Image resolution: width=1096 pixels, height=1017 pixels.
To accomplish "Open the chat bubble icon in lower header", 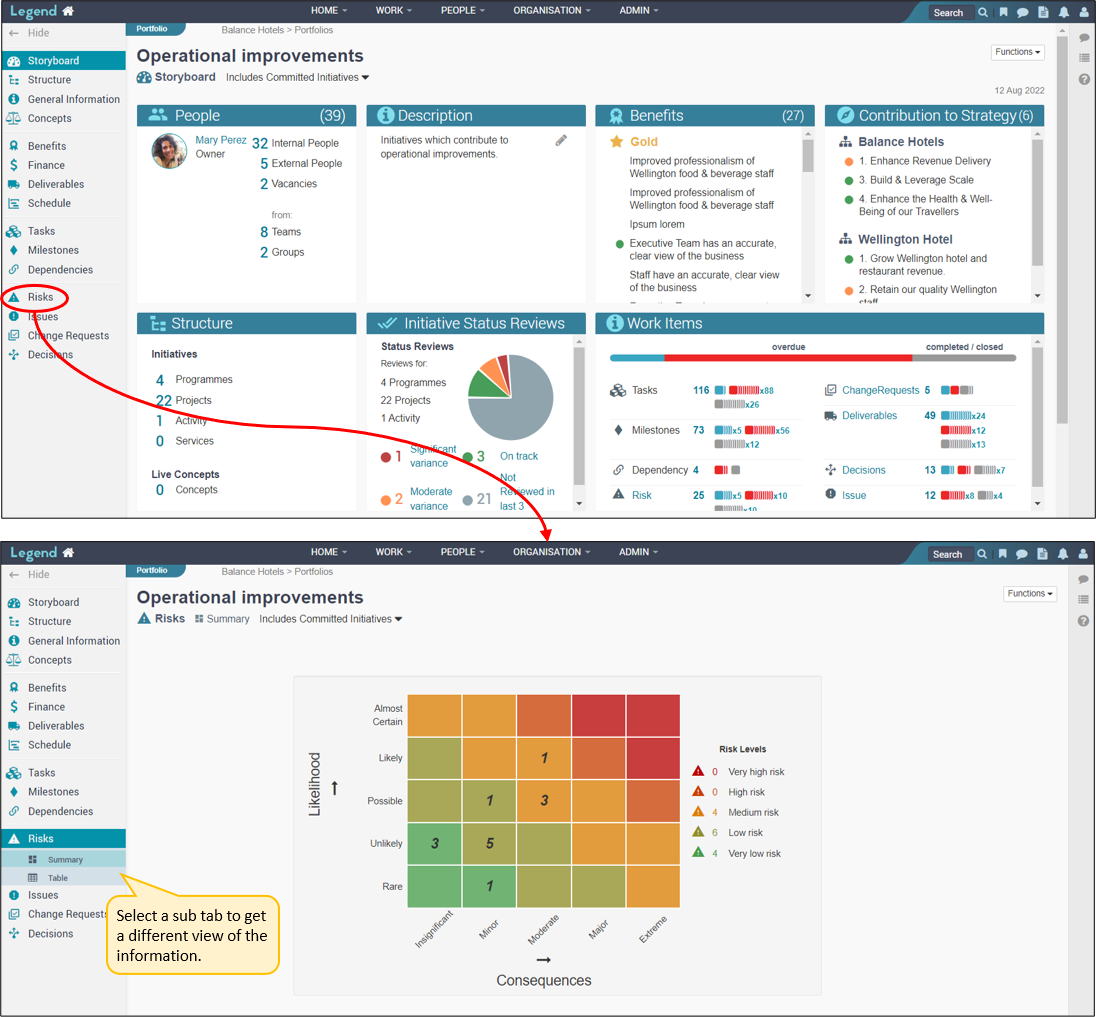I will click(x=1022, y=554).
